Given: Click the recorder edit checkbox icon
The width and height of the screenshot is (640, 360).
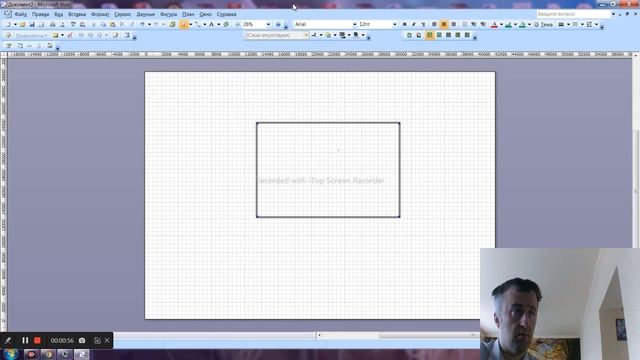Looking at the screenshot, I should [97, 340].
